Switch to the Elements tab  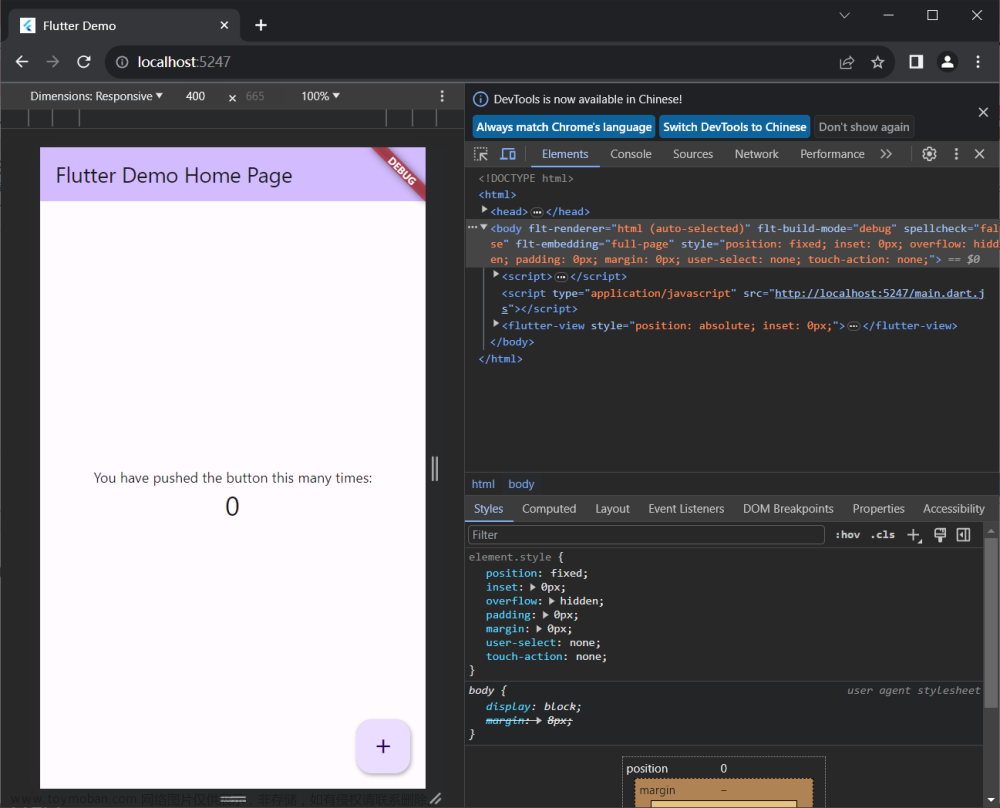(x=565, y=154)
